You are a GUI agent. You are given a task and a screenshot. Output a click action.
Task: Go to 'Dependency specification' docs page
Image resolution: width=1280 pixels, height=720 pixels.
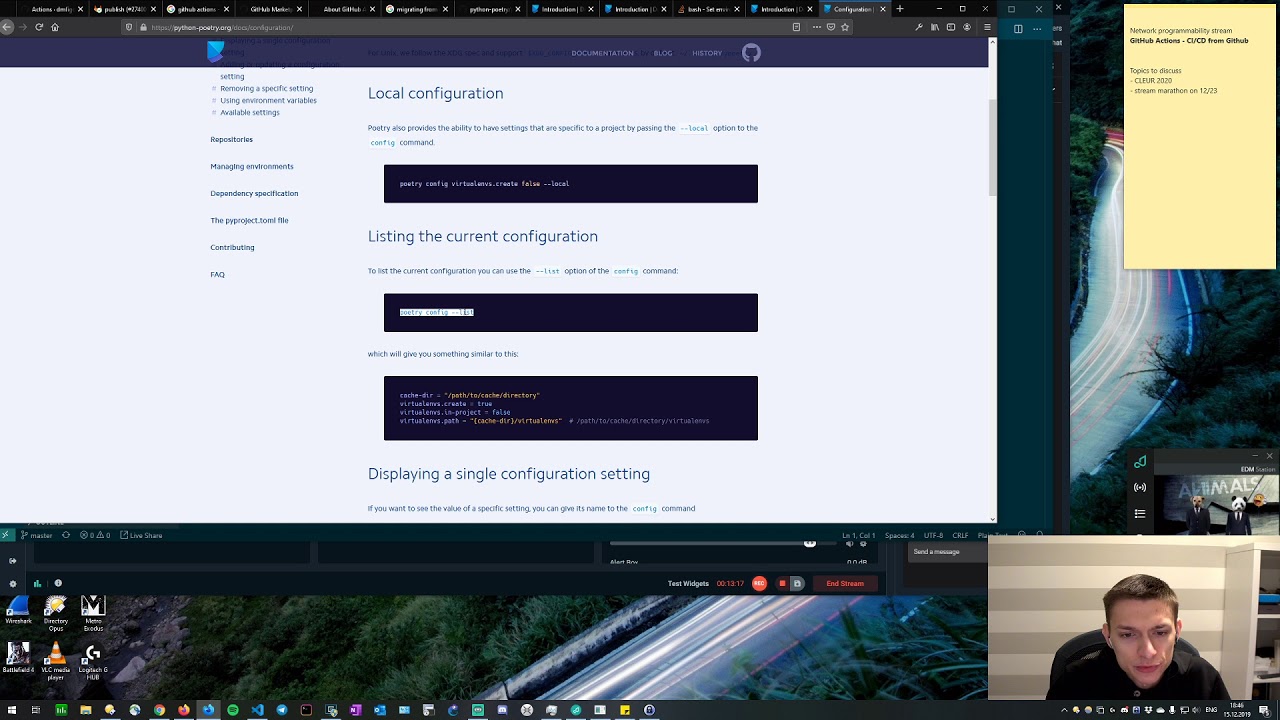click(x=254, y=193)
